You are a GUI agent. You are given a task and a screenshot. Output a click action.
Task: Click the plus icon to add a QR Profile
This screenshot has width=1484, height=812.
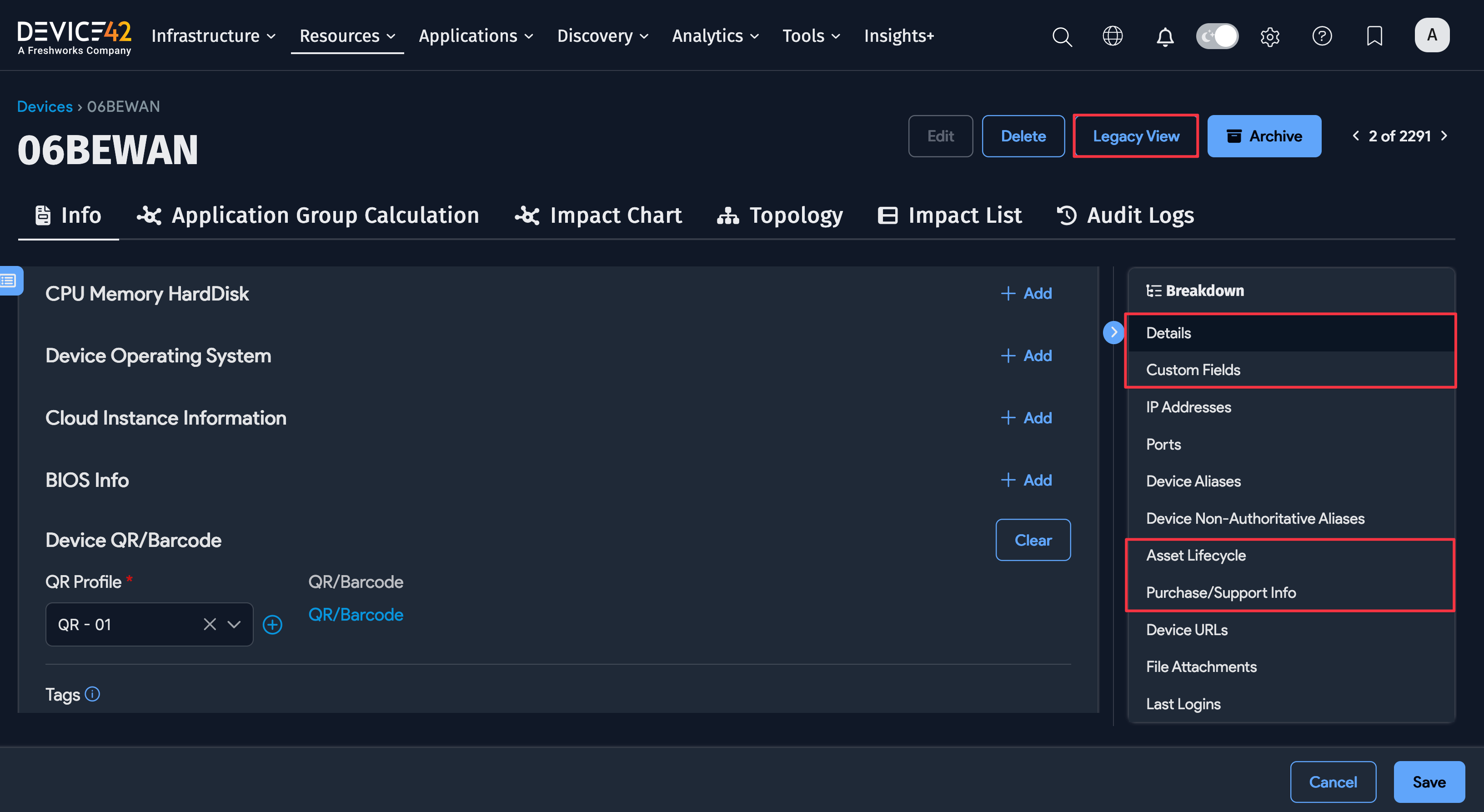272,624
